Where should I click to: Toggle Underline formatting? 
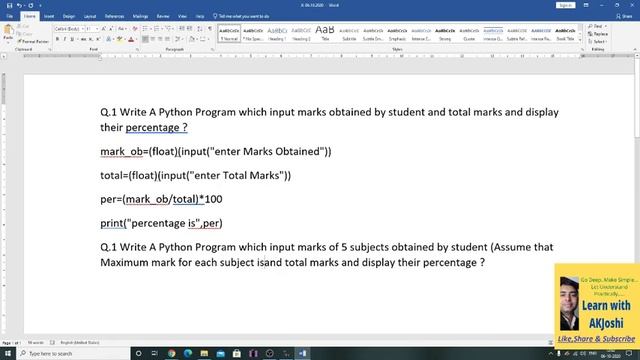[x=72, y=39]
